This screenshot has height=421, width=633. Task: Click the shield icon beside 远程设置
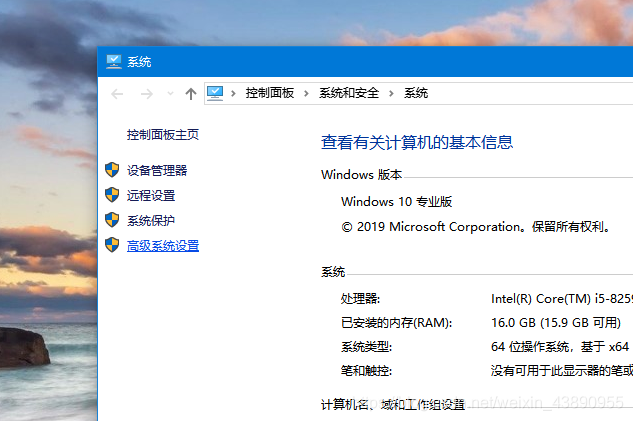coord(112,195)
